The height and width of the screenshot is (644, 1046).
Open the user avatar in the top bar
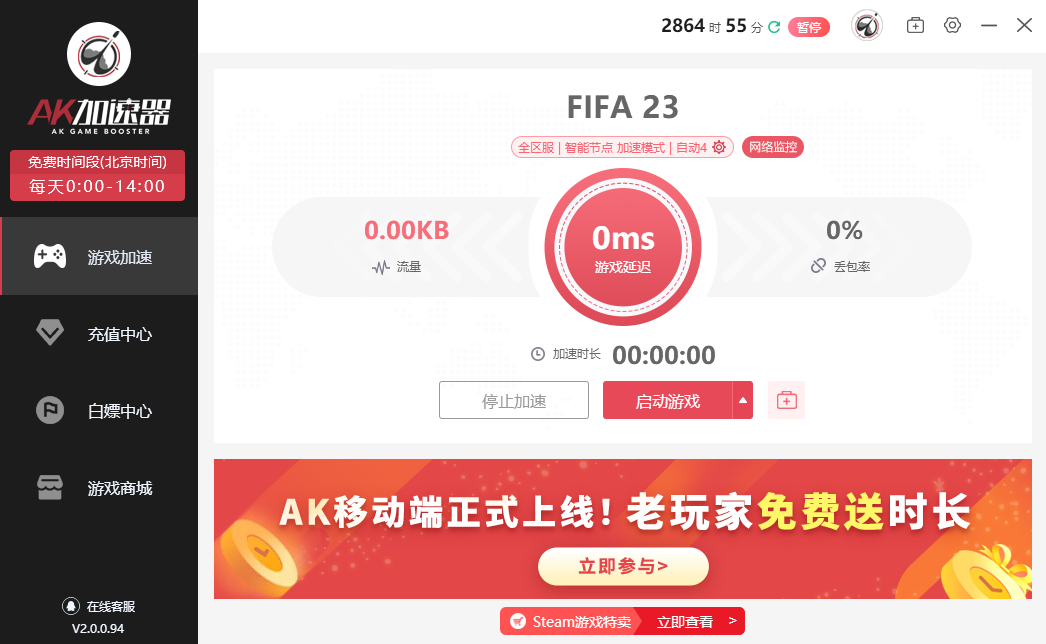867,26
